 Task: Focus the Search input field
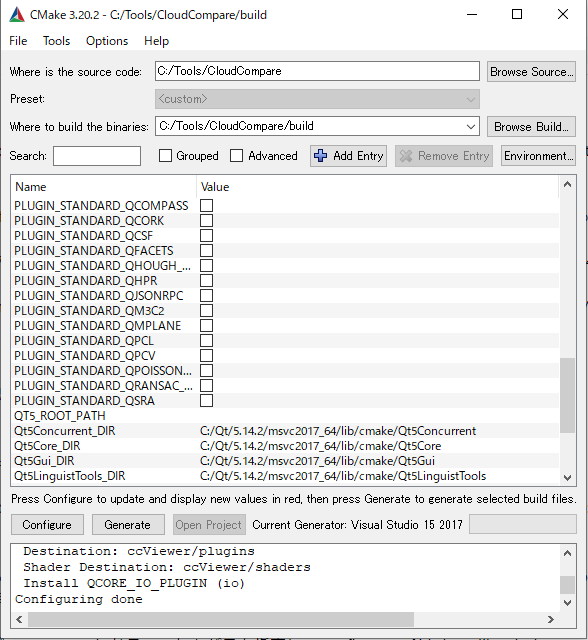(97, 156)
